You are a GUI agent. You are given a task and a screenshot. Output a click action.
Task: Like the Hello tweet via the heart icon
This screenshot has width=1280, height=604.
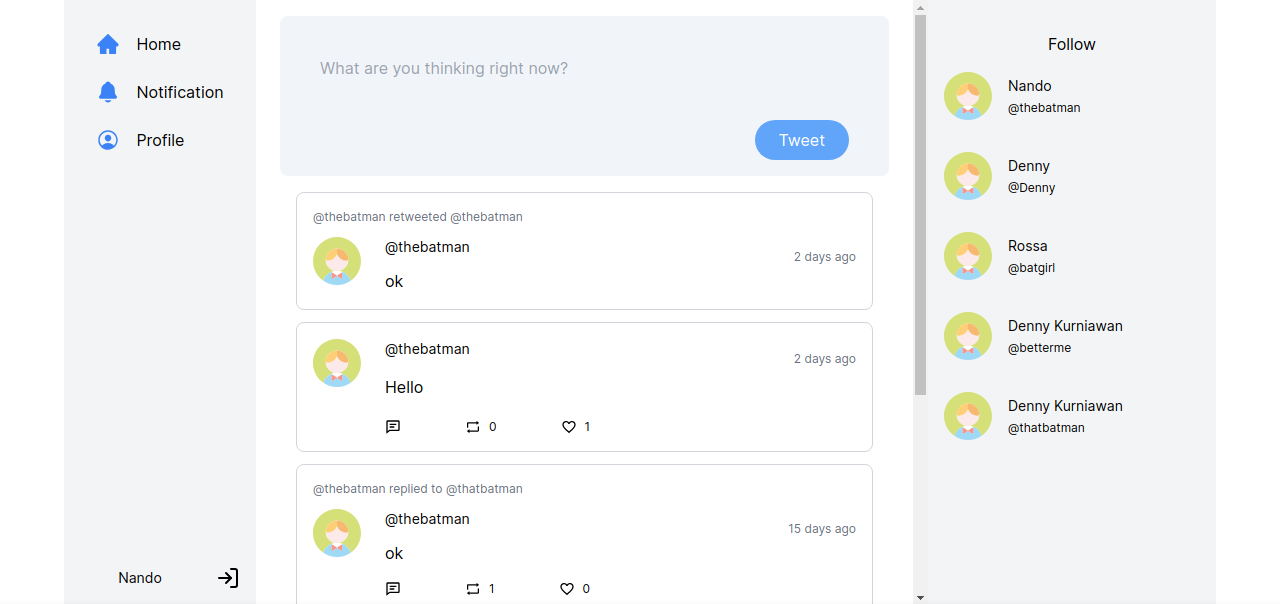(568, 427)
